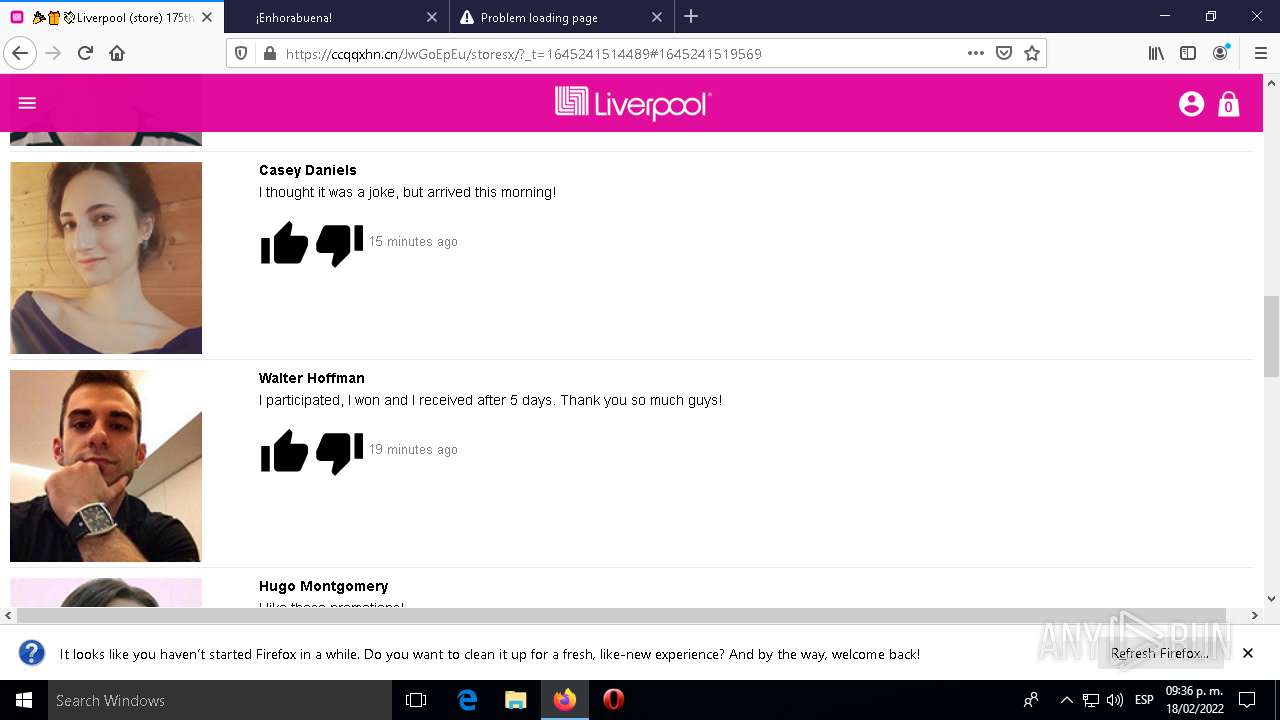Go back with the browser back arrow
The height and width of the screenshot is (720, 1280).
click(x=20, y=54)
